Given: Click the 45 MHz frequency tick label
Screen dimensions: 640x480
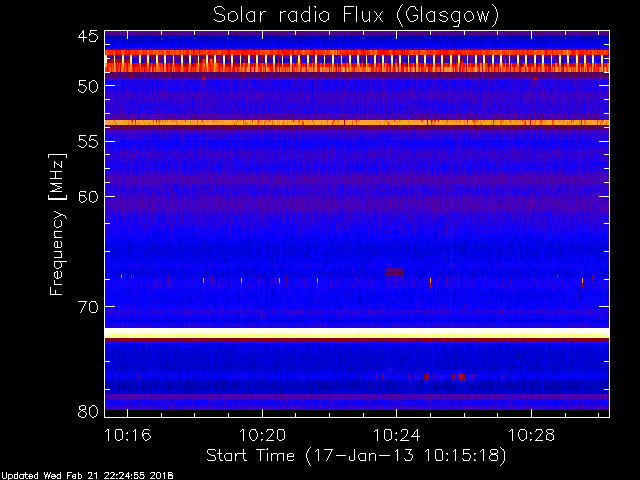Looking at the screenshot, I should point(87,37).
